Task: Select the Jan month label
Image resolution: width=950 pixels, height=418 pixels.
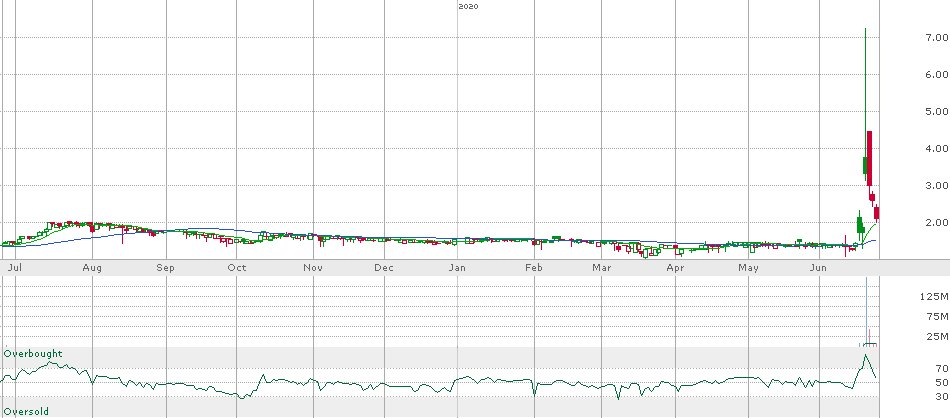Action: 459,268
